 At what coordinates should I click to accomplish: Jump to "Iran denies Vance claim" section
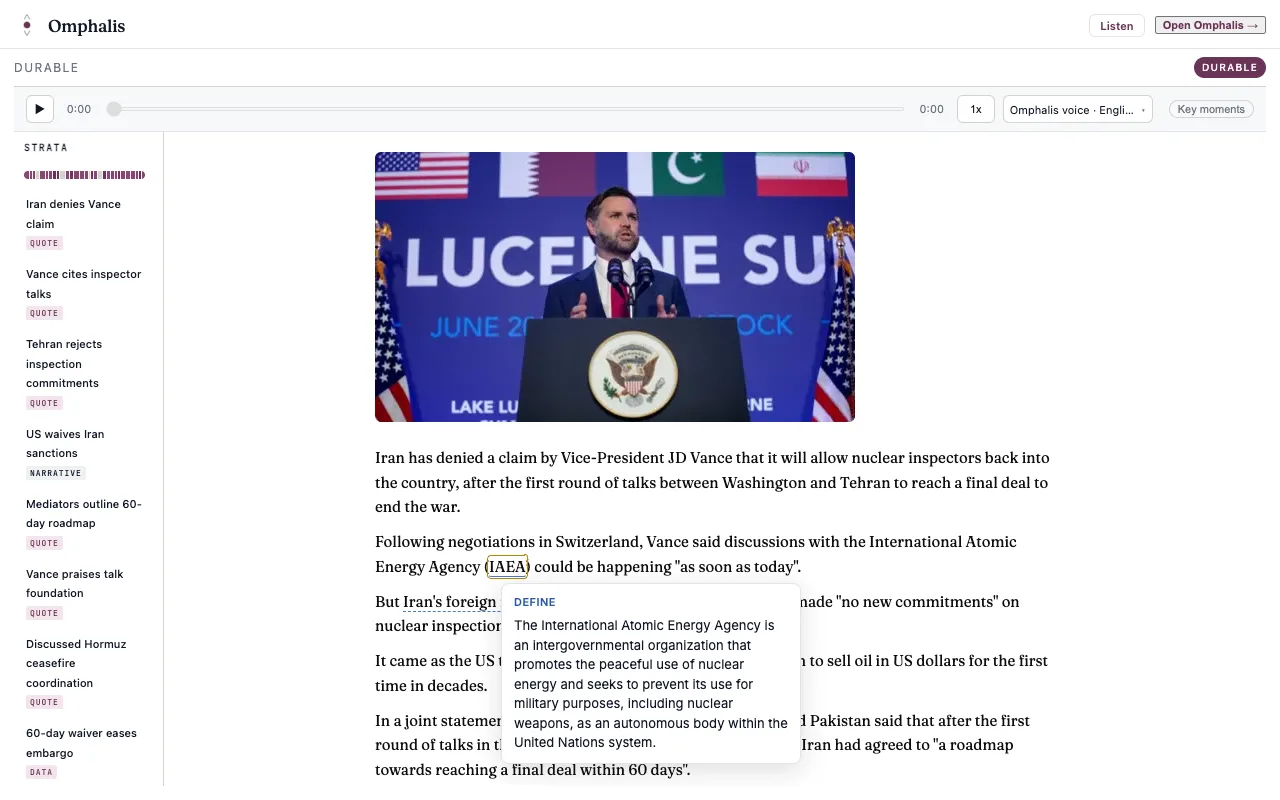(85, 214)
